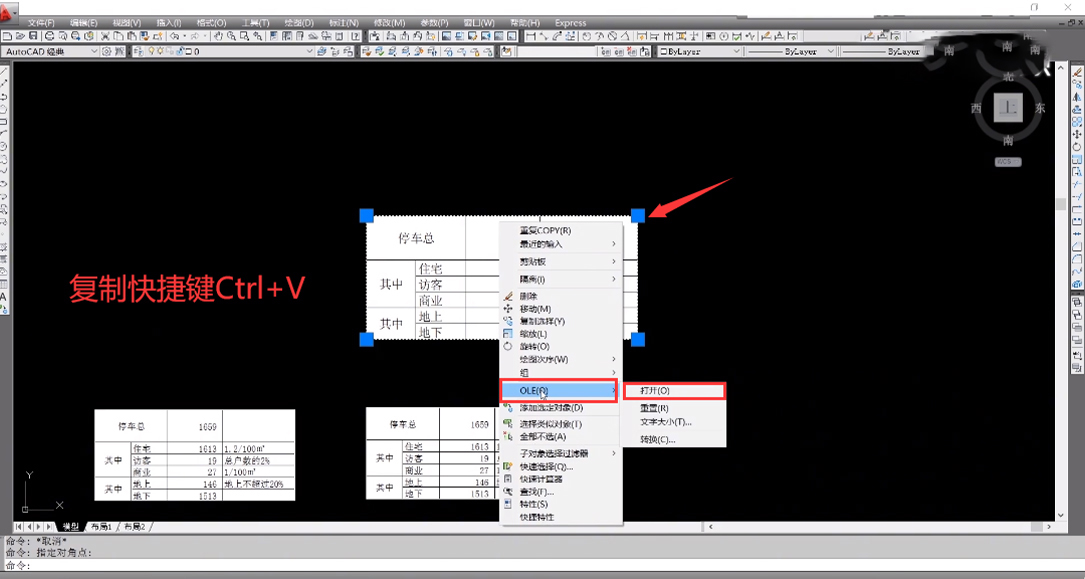
Task: Click the New drawing icon
Action: click(7, 36)
